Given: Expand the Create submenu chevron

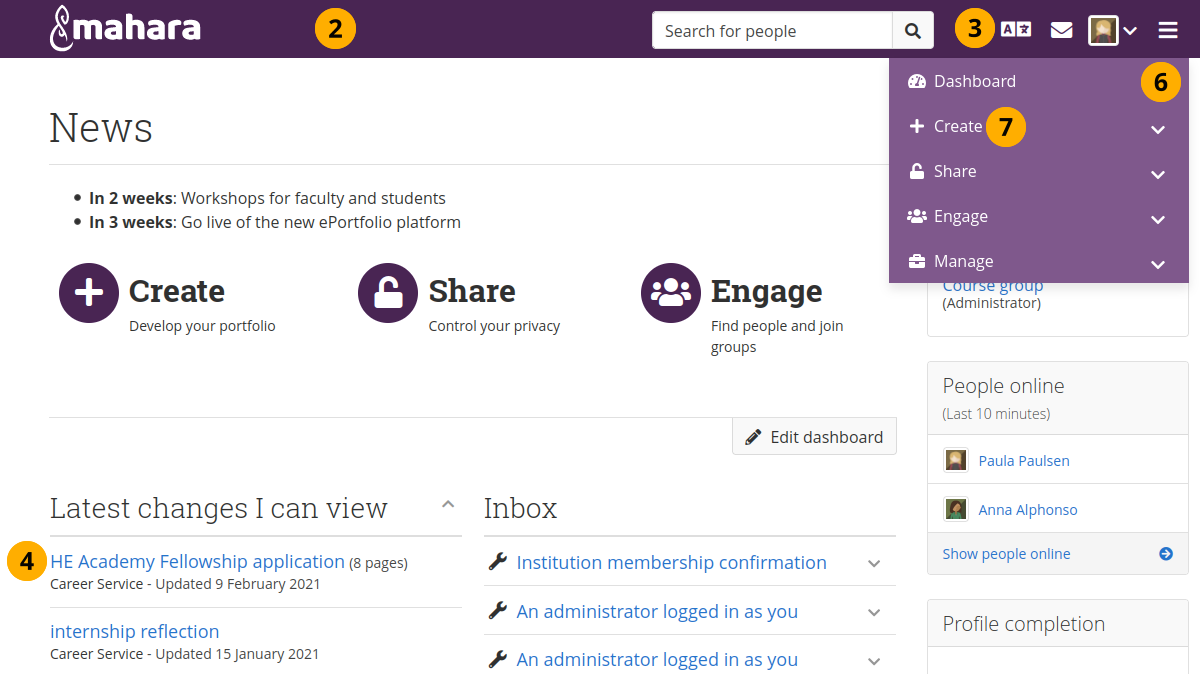Looking at the screenshot, I should click(x=1158, y=129).
